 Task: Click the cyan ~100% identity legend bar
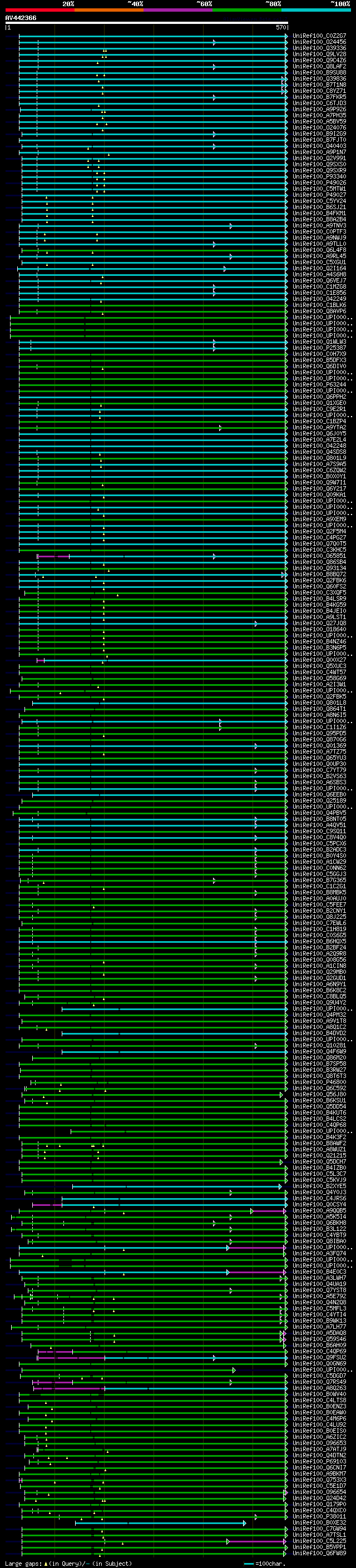(316, 10)
